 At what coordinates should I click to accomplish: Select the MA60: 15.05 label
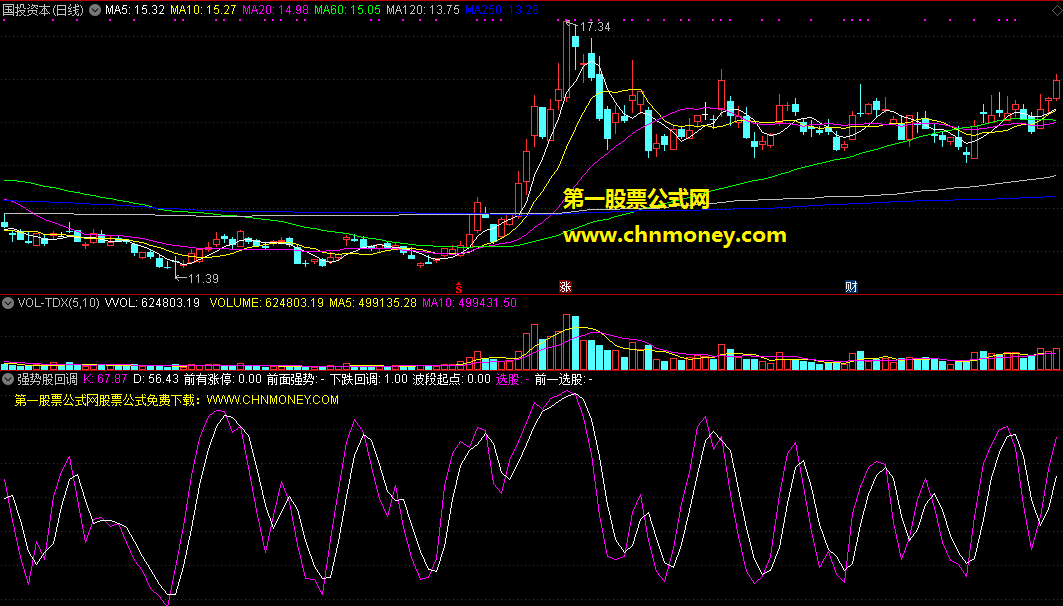pos(347,10)
